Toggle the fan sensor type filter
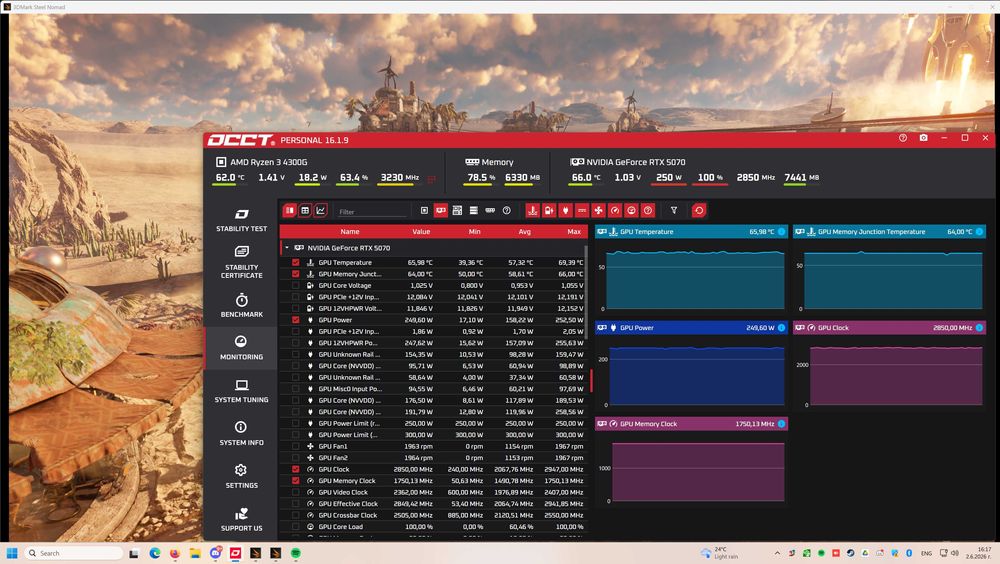 point(598,211)
